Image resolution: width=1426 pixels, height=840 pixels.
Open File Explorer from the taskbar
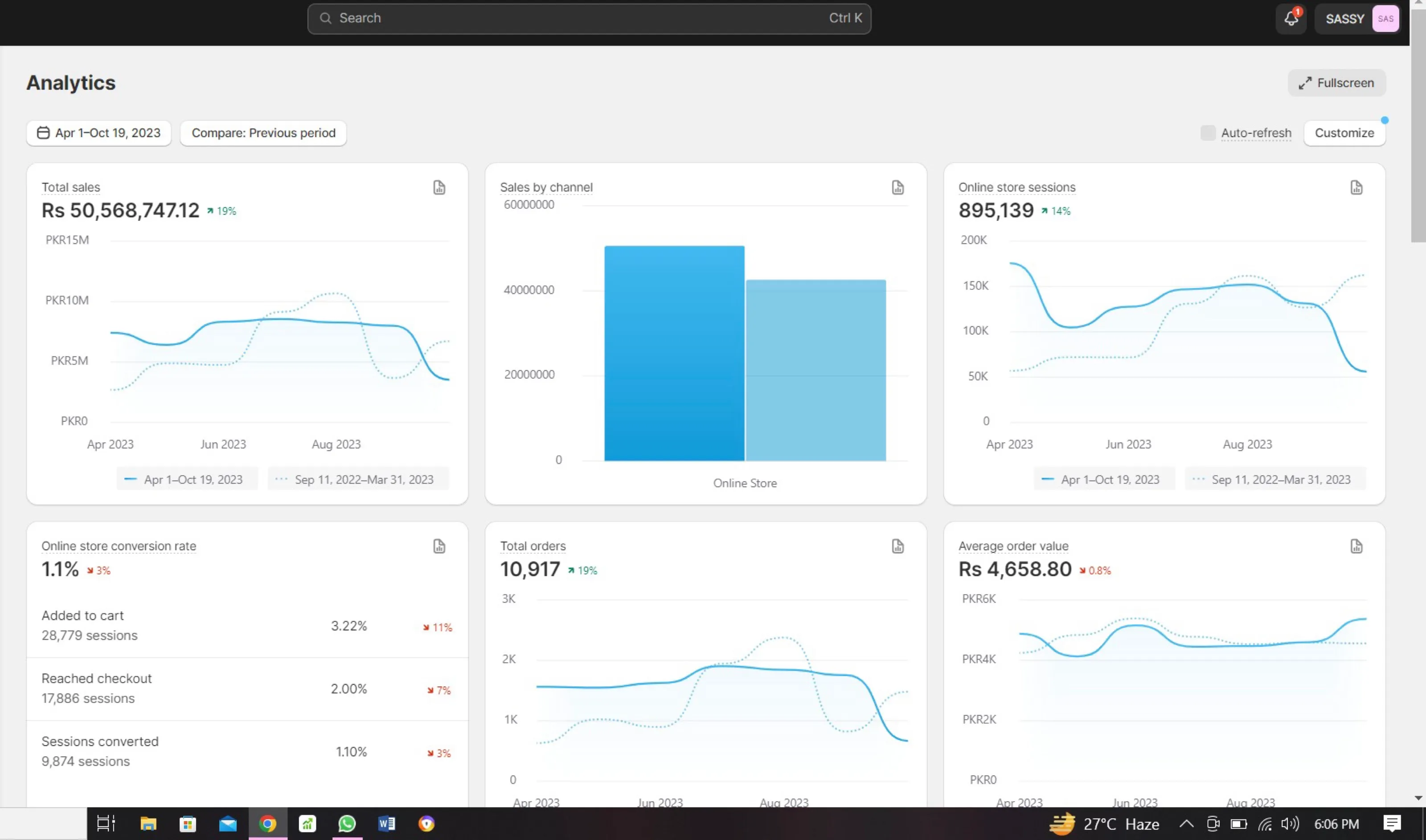(x=148, y=824)
